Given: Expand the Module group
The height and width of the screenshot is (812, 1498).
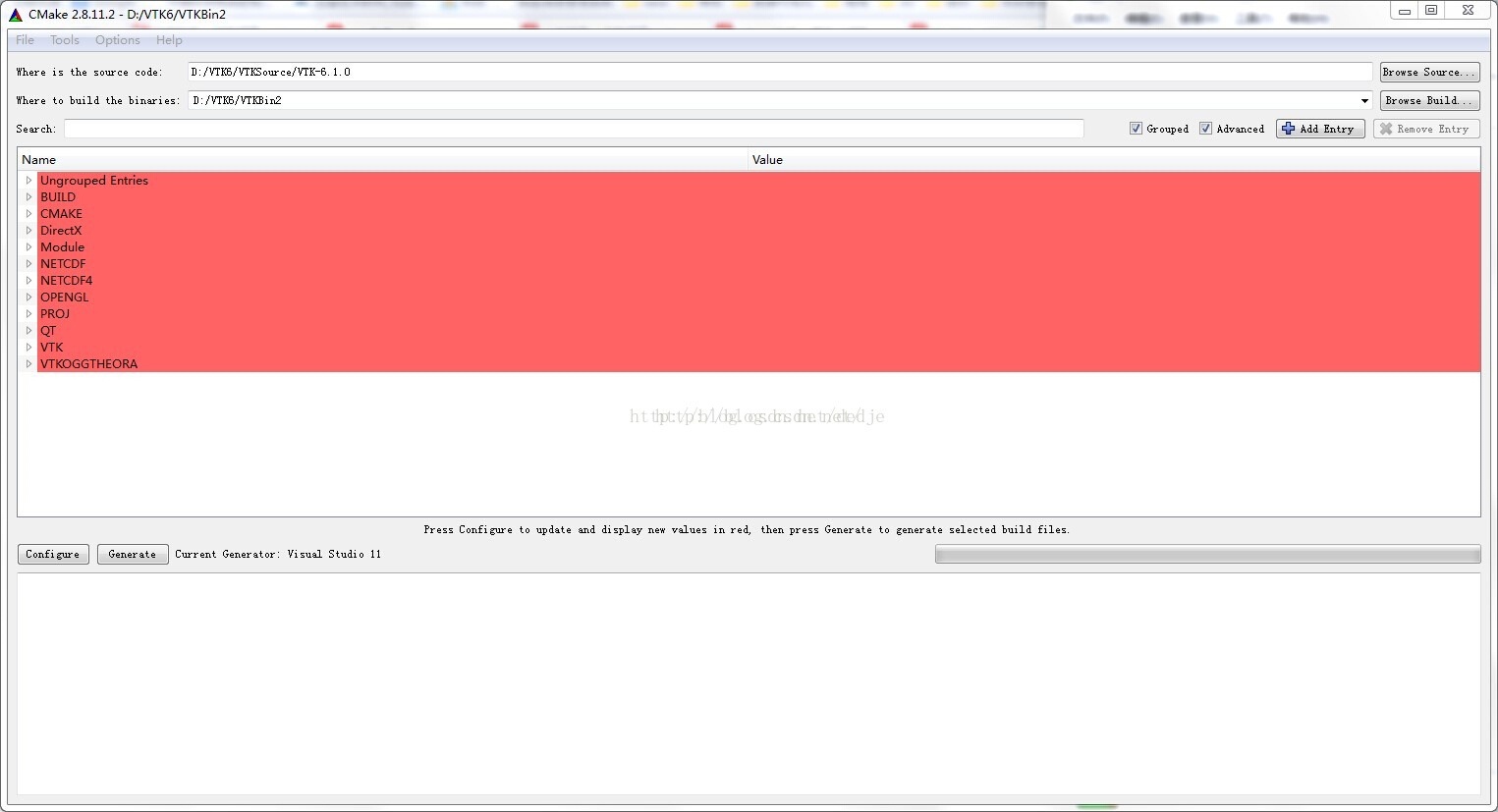Looking at the screenshot, I should click(28, 247).
